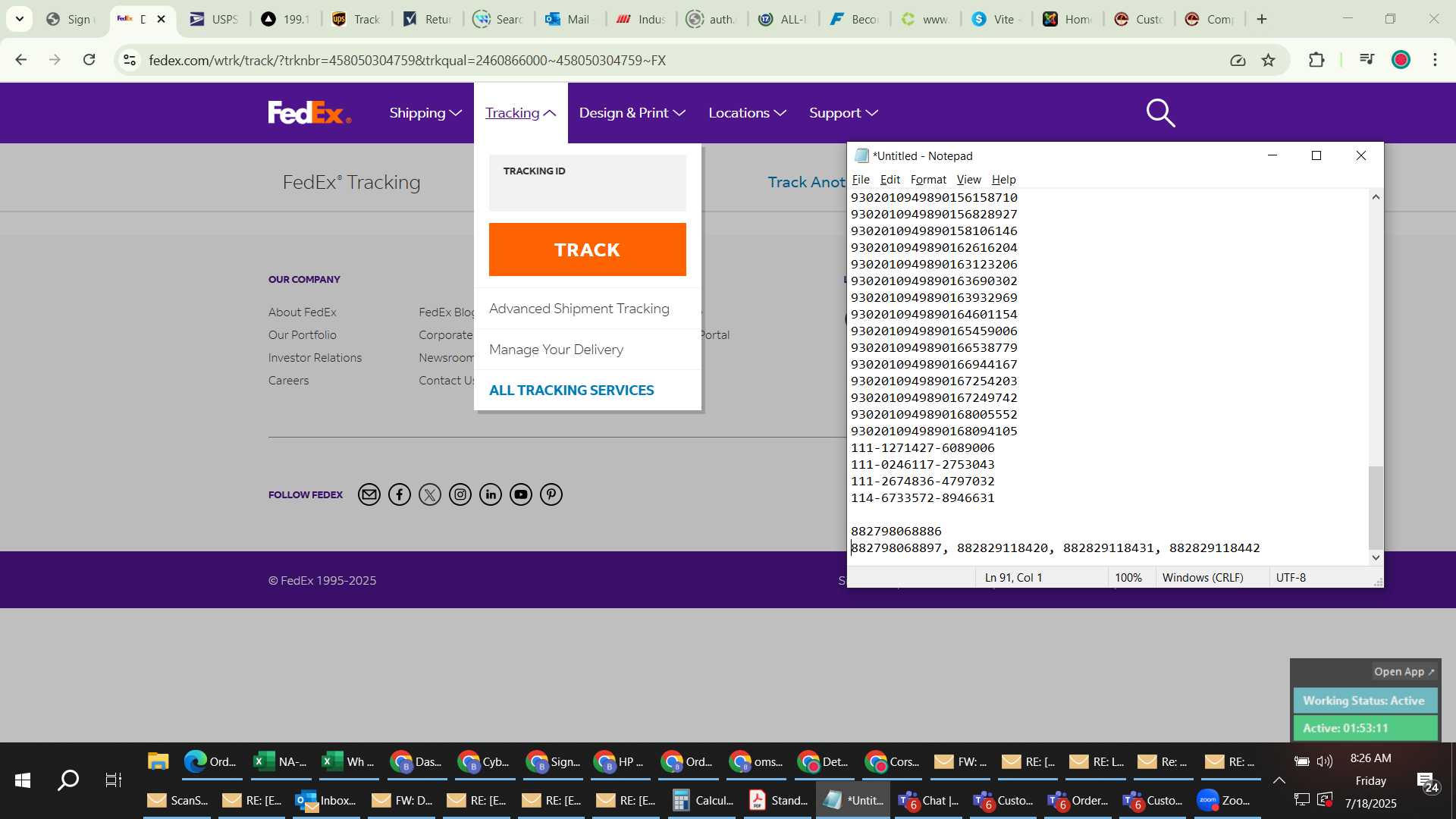This screenshot has height=819, width=1456.
Task: Switch to the USPS browser tab
Action: (214, 19)
